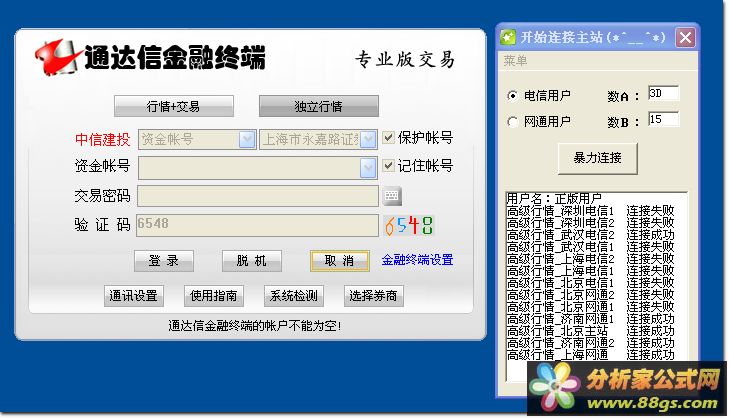Open the 金融终端设置 link
This screenshot has height=418, width=729.
[418, 260]
